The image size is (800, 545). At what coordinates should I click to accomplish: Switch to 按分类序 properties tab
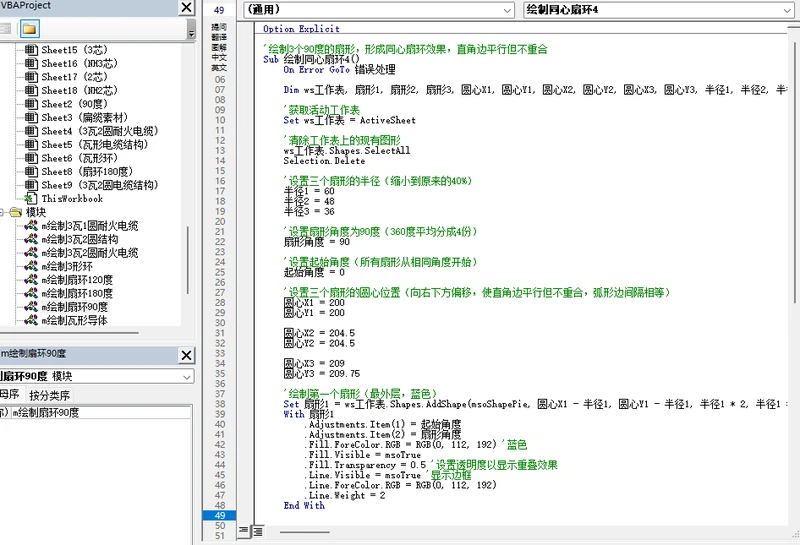tap(49, 395)
